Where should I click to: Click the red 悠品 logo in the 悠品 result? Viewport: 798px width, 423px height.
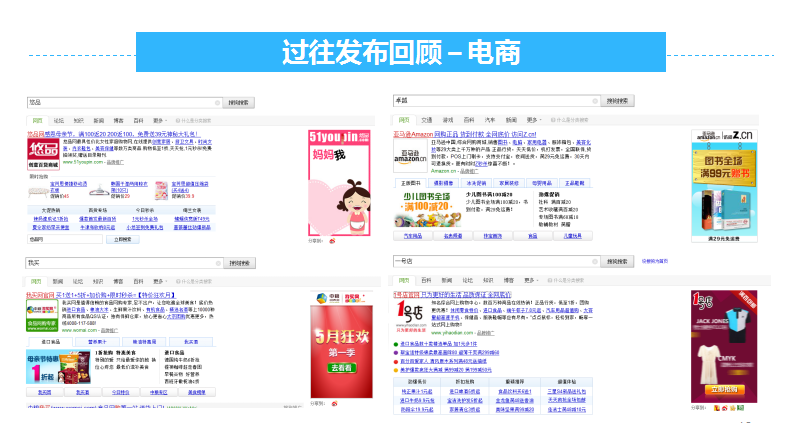tap(43, 153)
